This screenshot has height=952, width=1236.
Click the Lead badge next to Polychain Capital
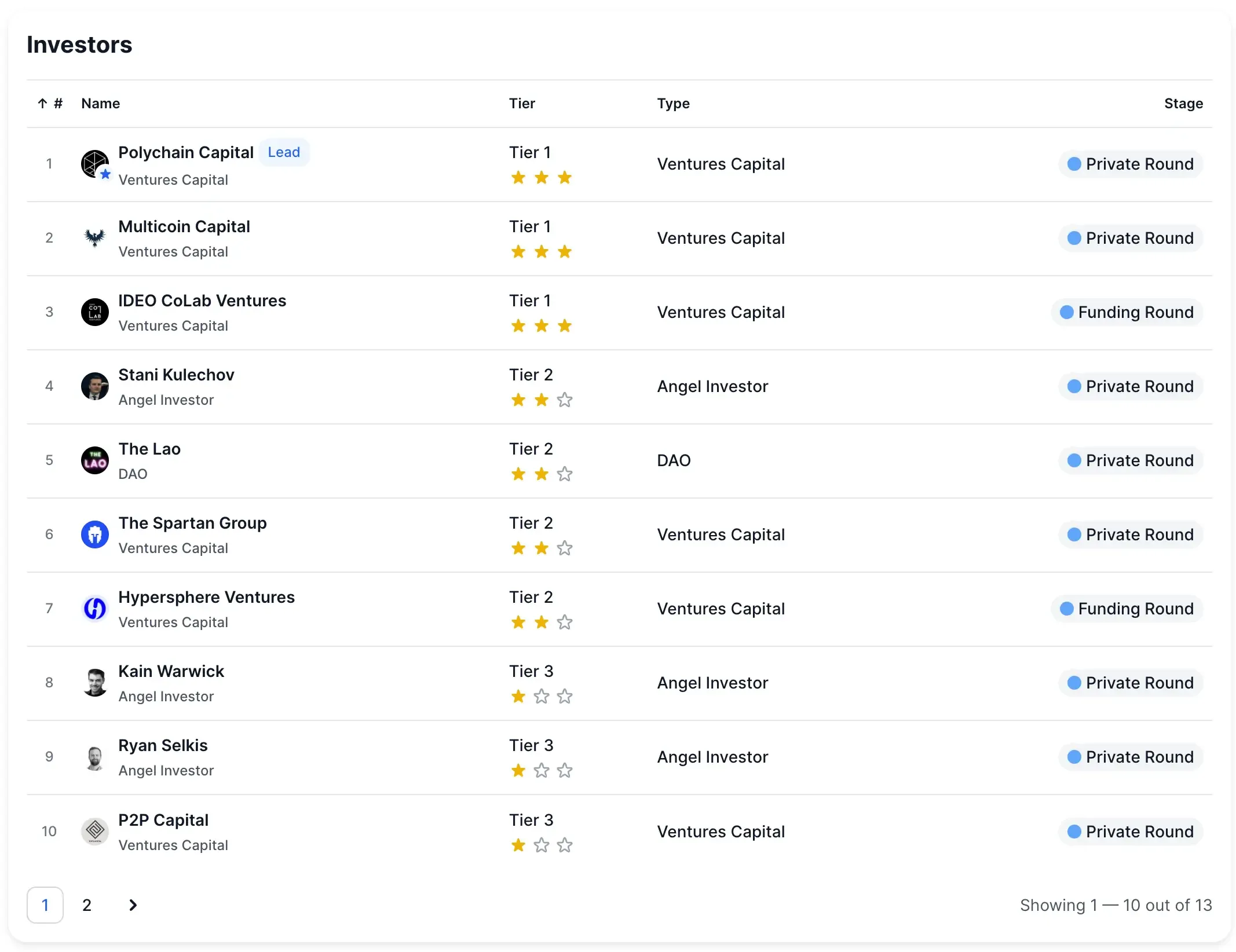(x=284, y=152)
